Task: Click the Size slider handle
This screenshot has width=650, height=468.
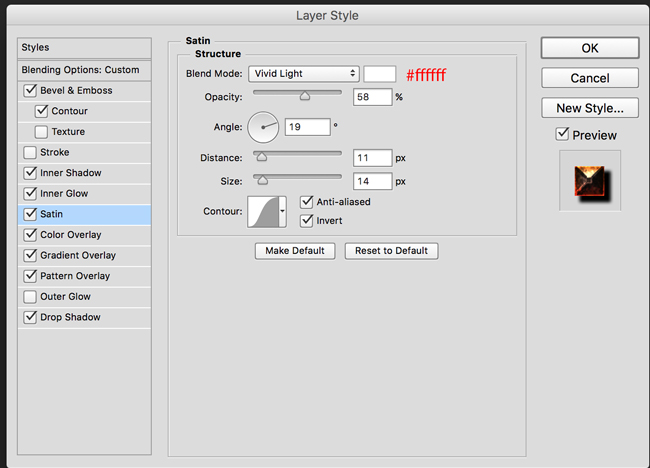Action: [263, 180]
